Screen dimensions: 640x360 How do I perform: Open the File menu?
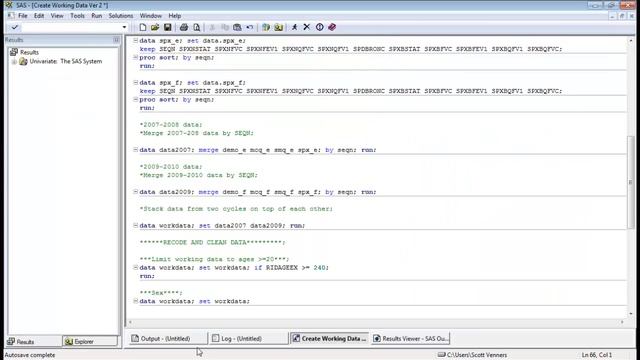pos(22,16)
